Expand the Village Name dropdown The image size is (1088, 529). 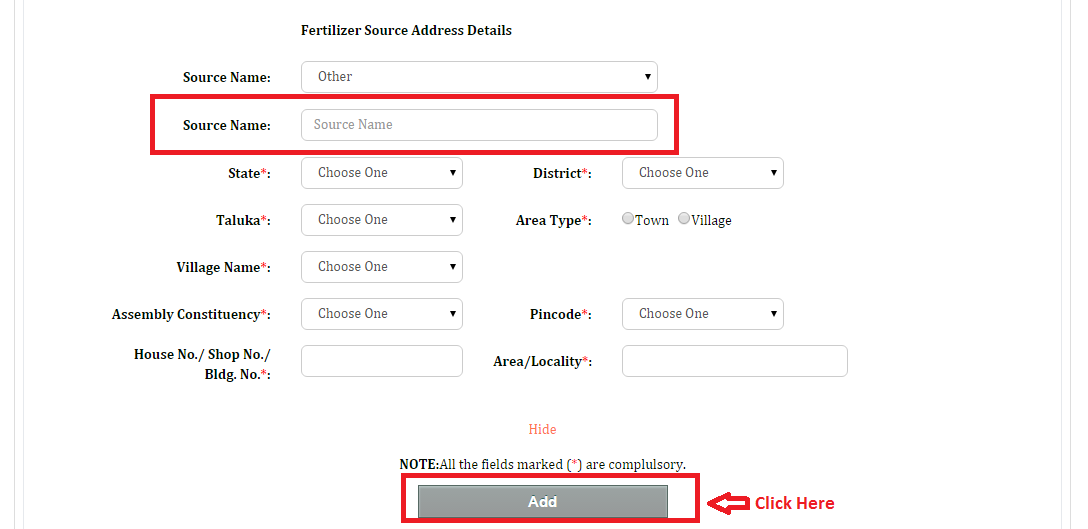point(381,267)
